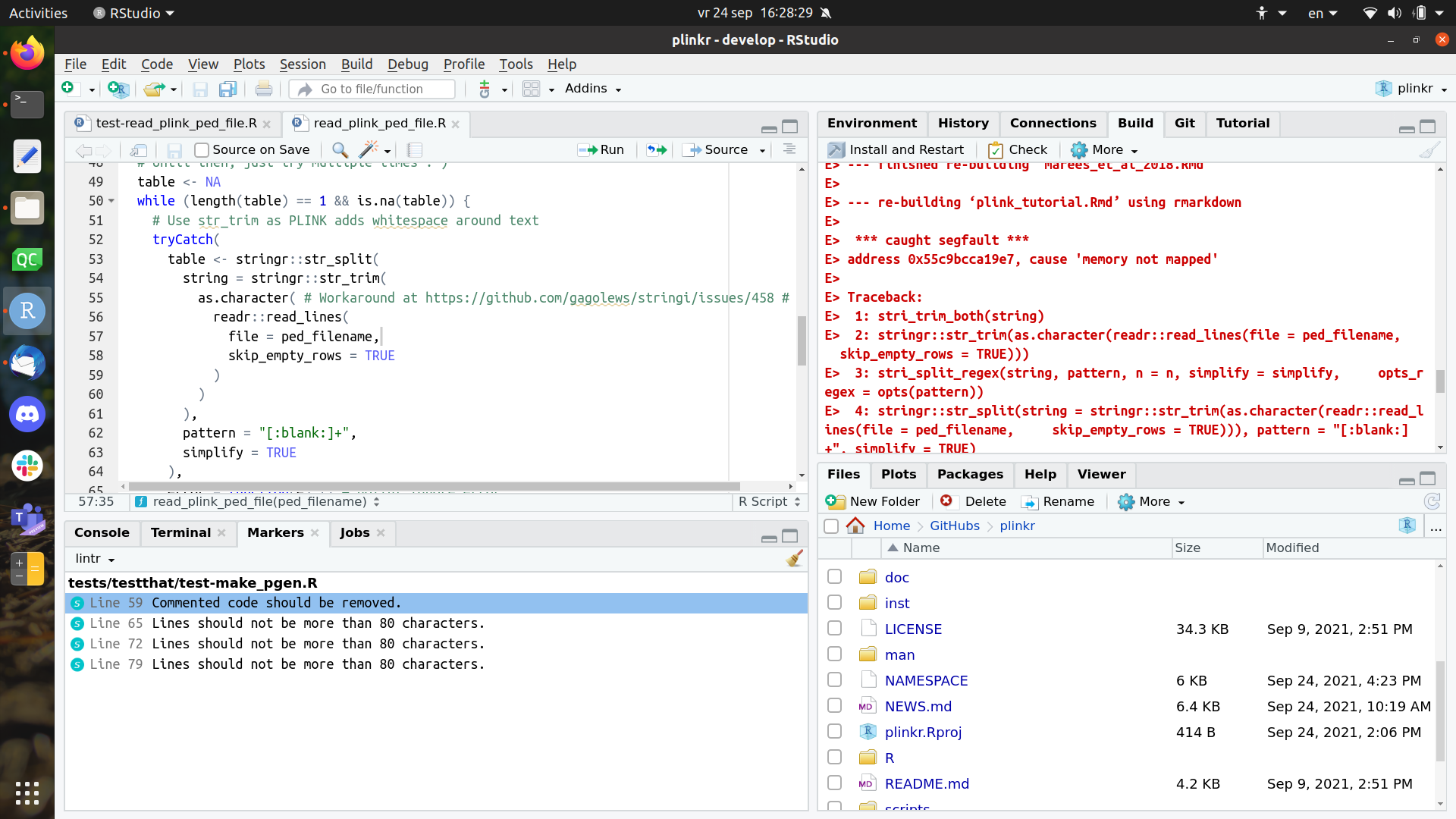This screenshot has width=1456, height=819.
Task: Navigate to Home in the Files breadcrumb
Action: (891, 526)
